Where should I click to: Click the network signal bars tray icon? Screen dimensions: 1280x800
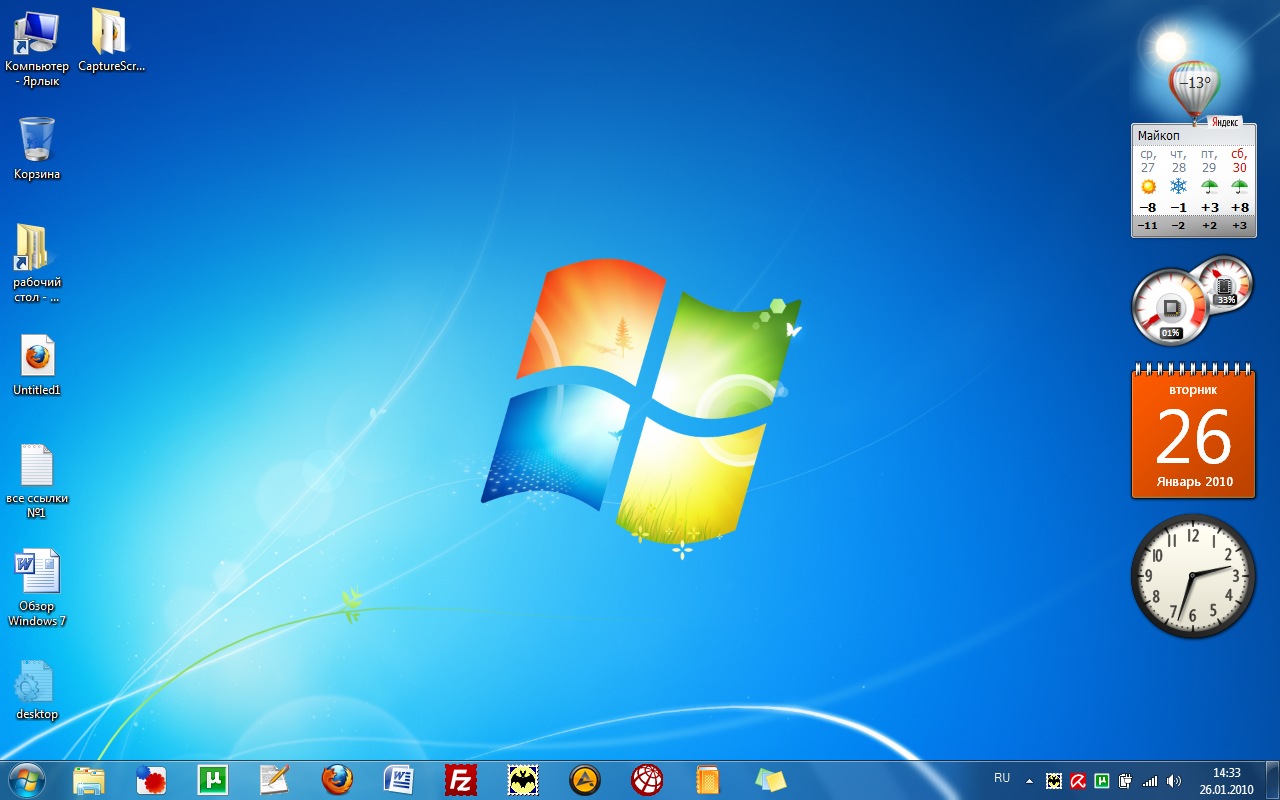(1150, 781)
